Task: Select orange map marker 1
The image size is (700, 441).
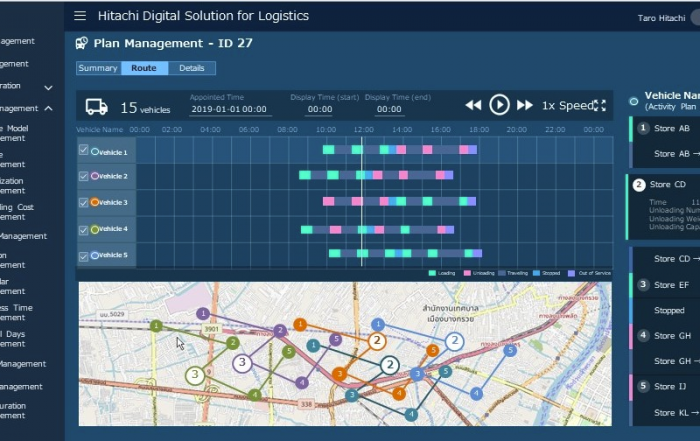Action: click(300, 325)
